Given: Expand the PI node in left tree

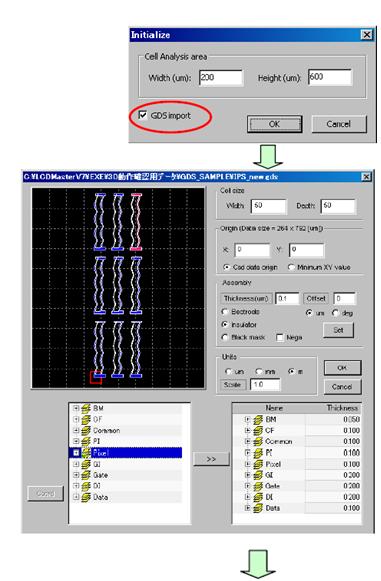Looking at the screenshot, I should [76, 441].
